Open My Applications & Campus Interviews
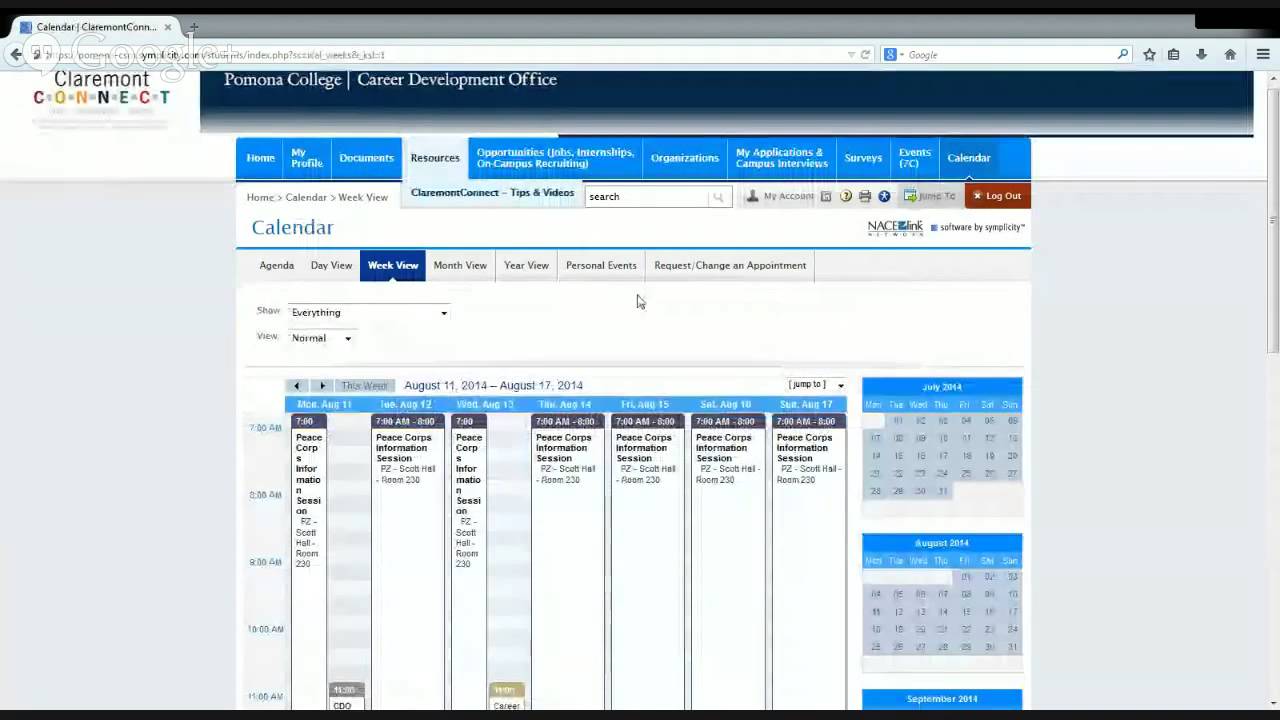Screen dimensions: 1280x720 click(x=781, y=158)
